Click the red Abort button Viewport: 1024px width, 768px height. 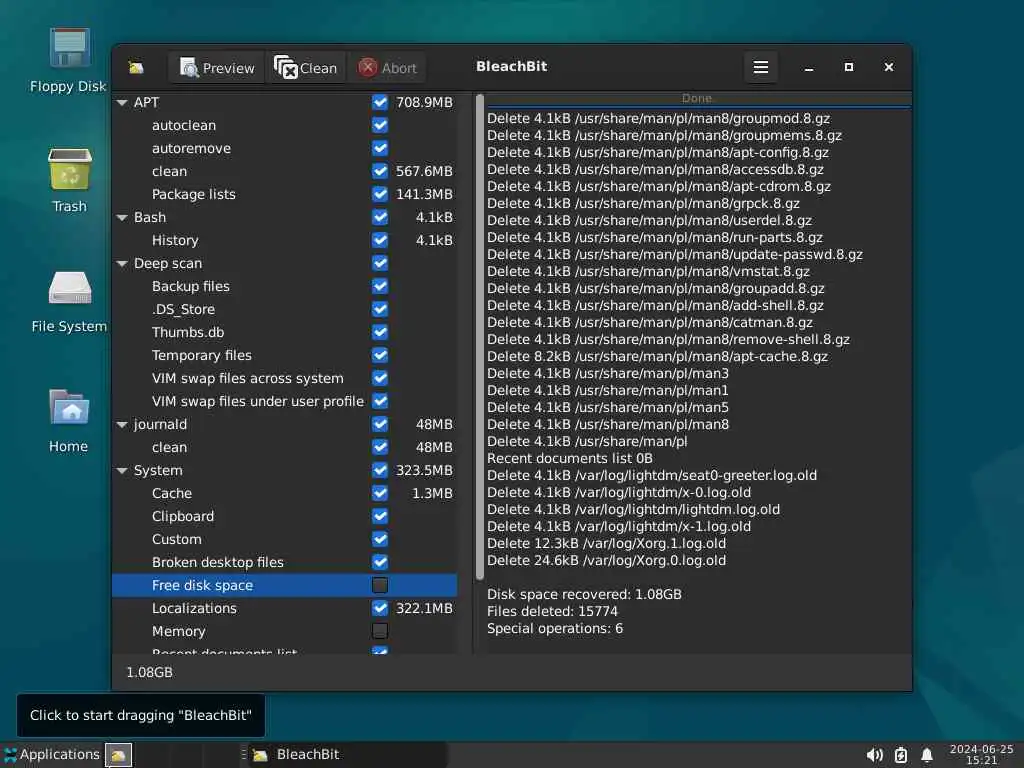[387, 67]
